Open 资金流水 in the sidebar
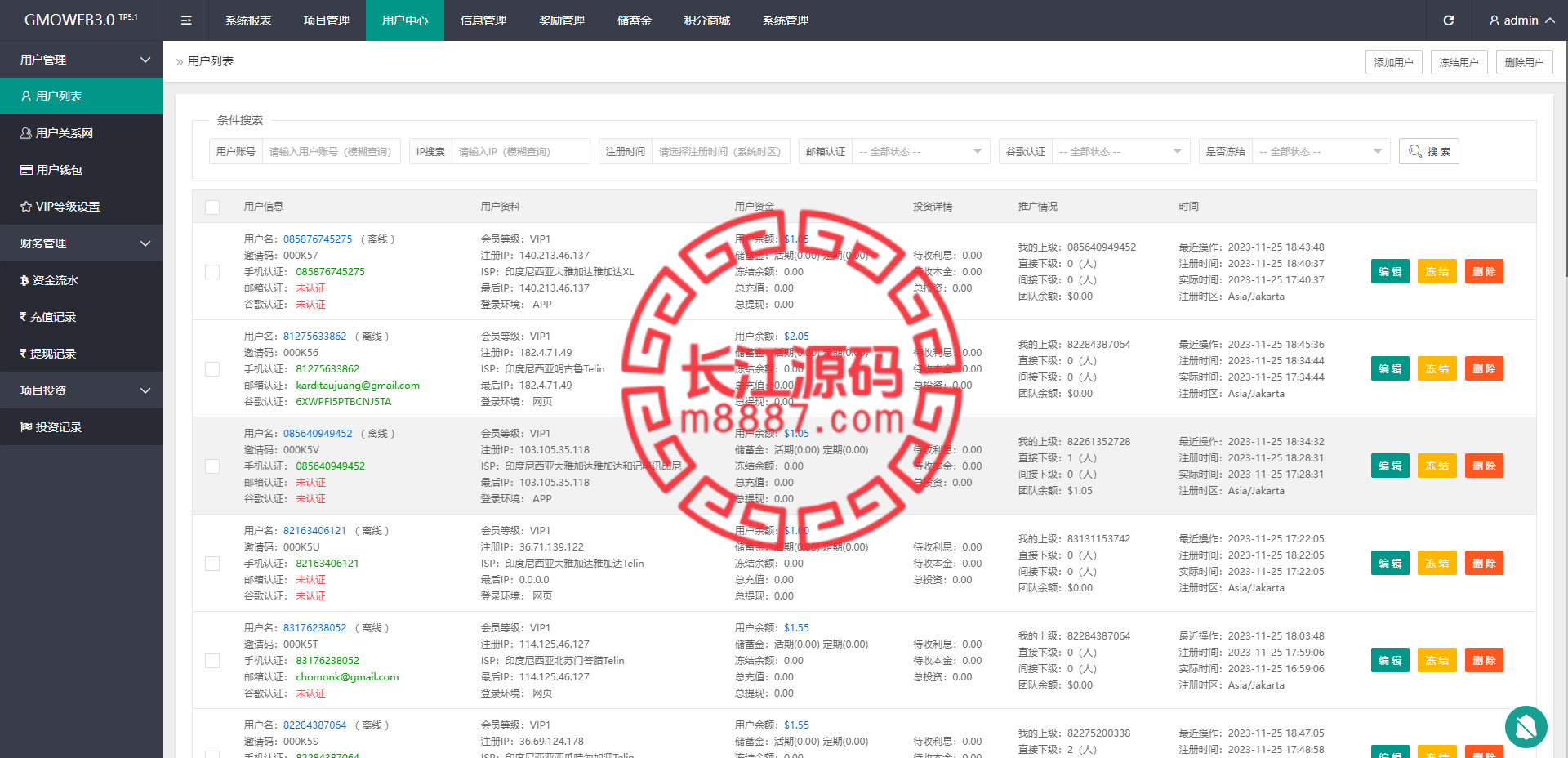This screenshot has height=758, width=1568. (82, 280)
